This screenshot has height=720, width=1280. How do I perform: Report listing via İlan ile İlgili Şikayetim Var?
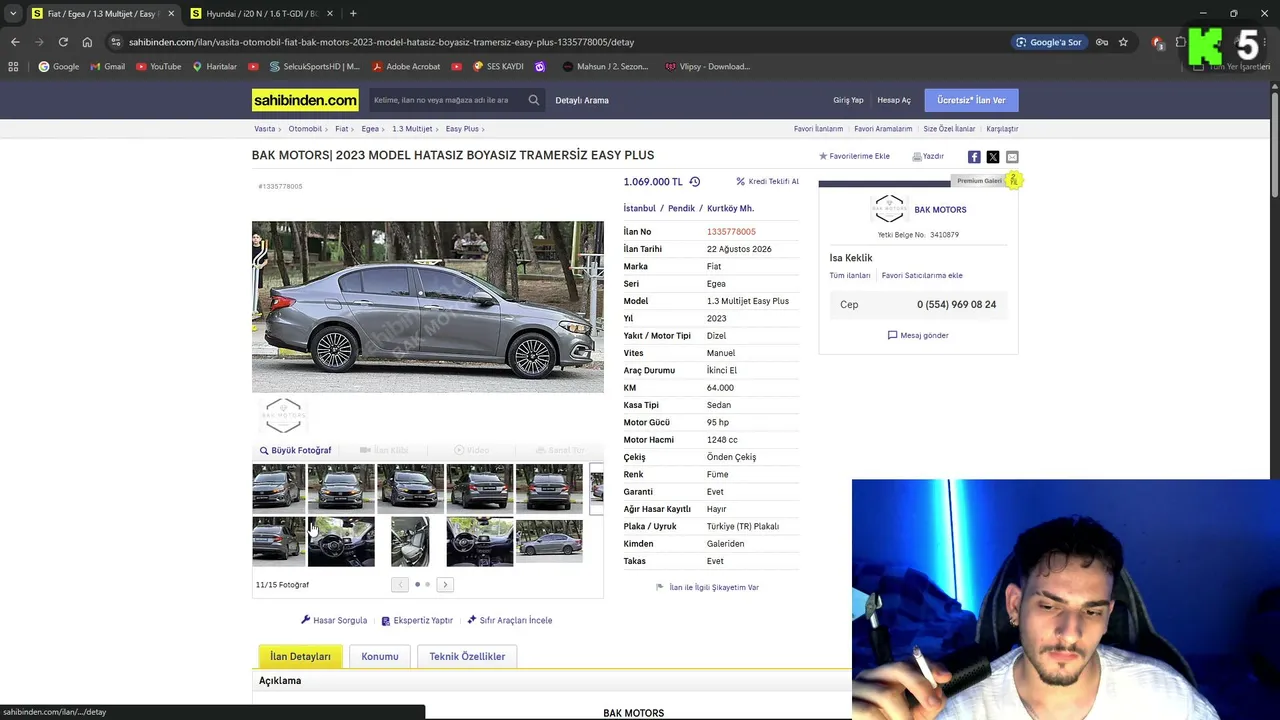click(707, 588)
